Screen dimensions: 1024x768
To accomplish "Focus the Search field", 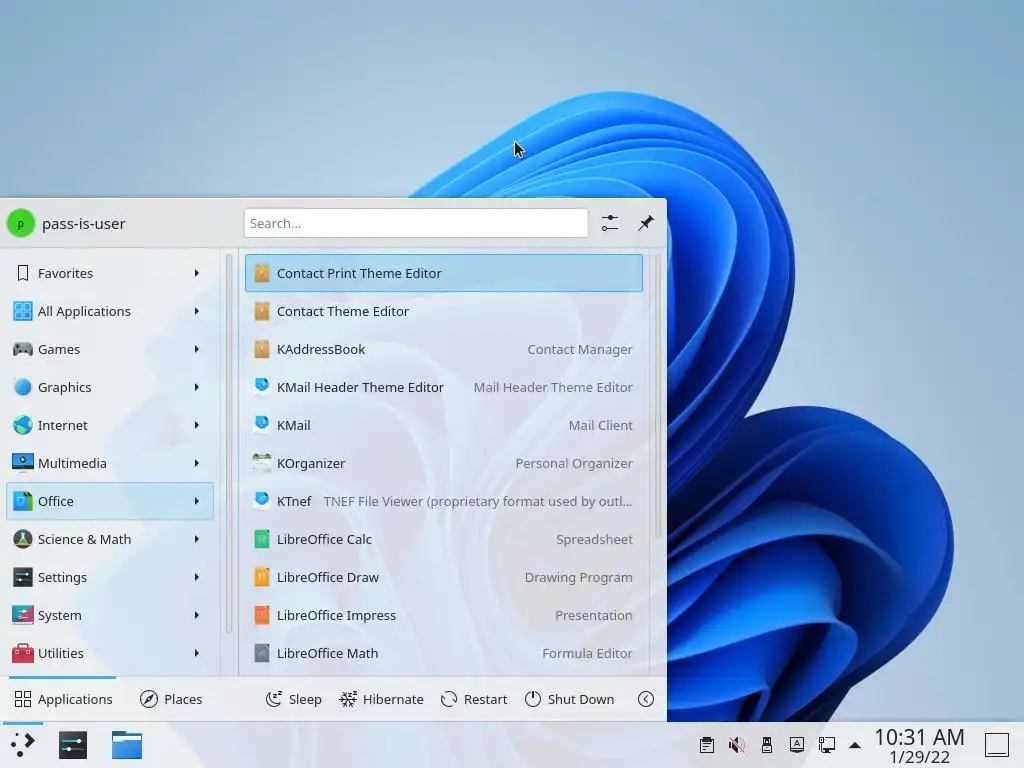I will (416, 223).
